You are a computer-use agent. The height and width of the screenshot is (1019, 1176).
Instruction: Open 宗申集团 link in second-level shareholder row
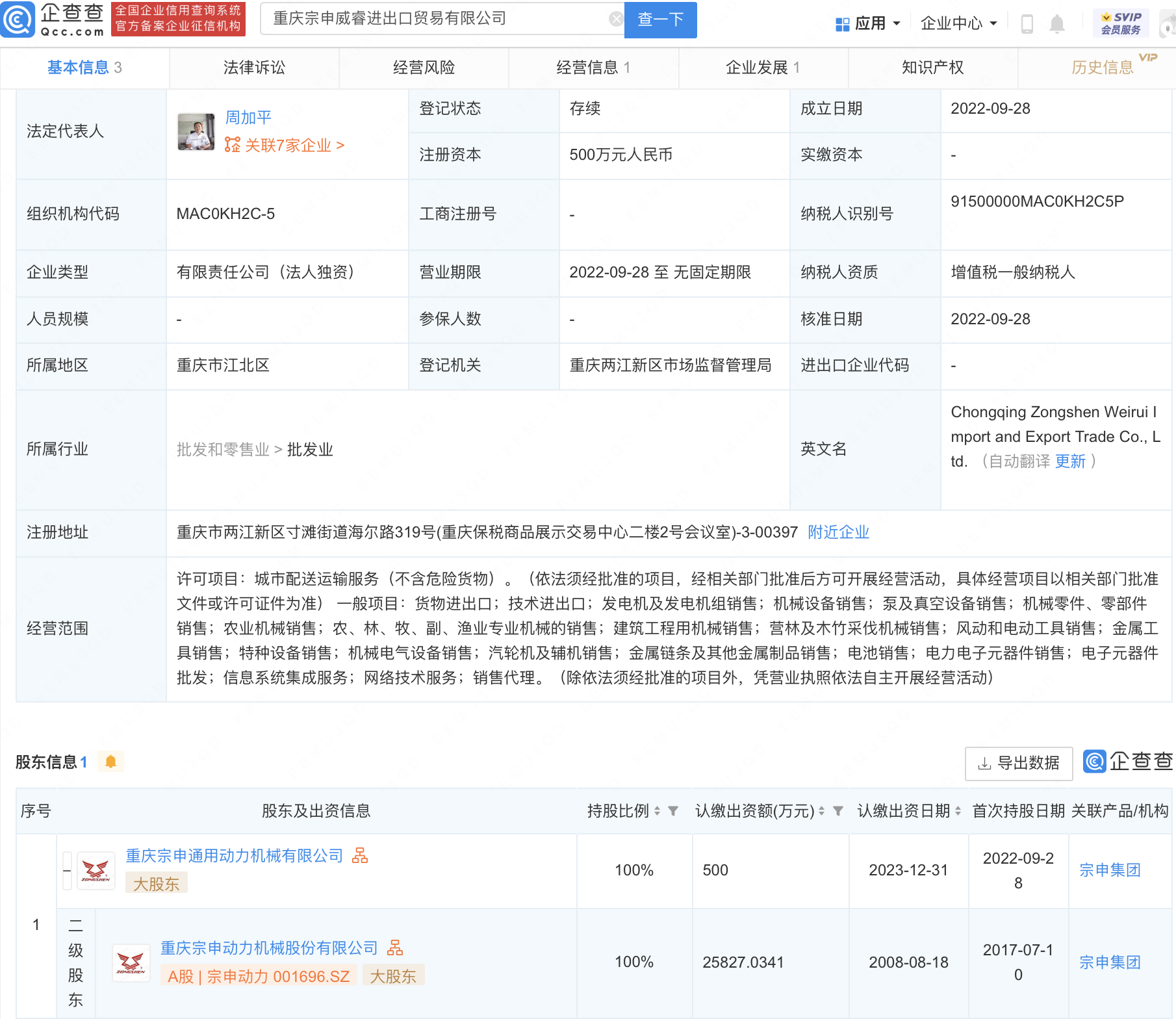[x=1110, y=962]
